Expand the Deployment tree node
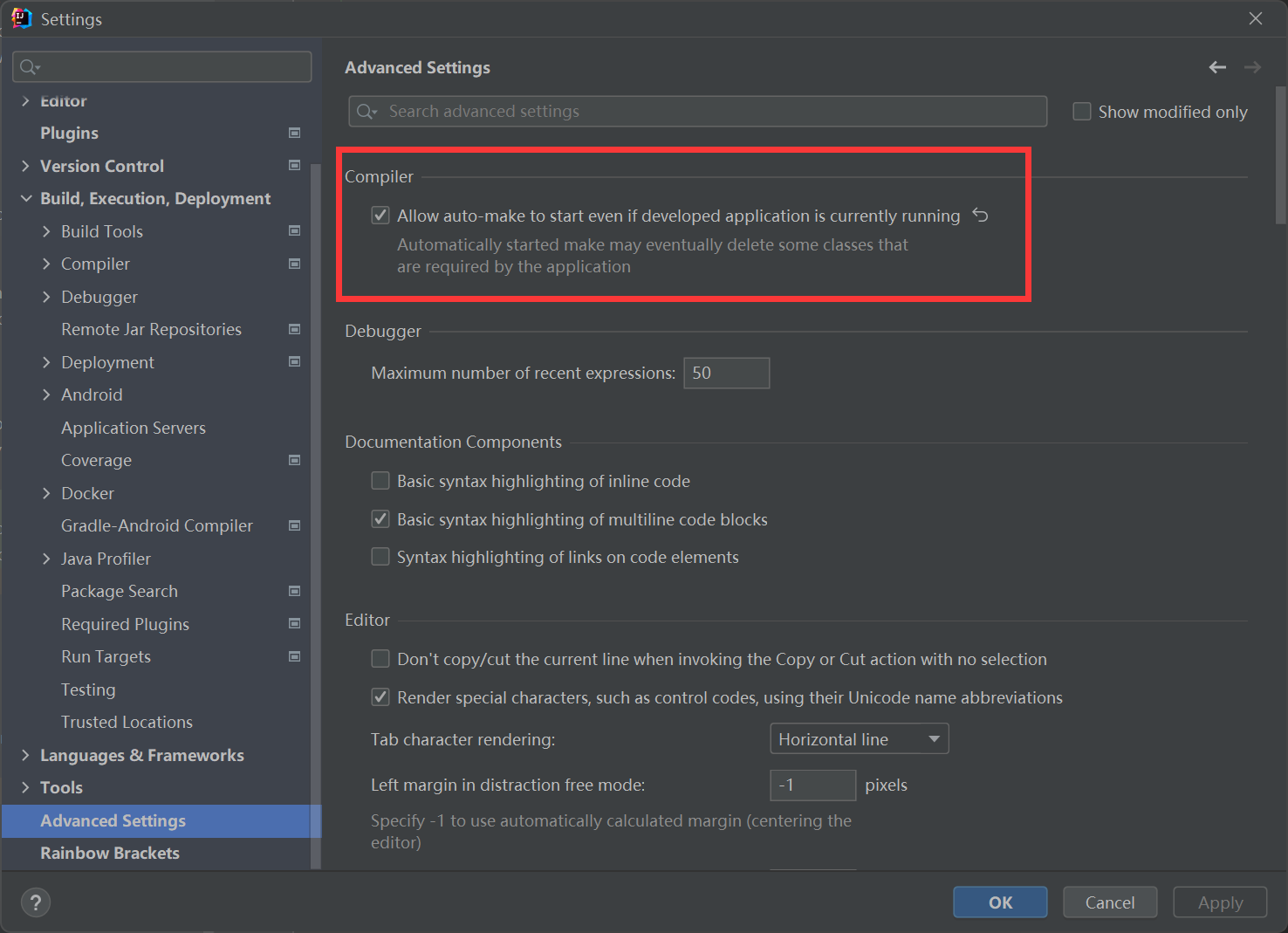The image size is (1288, 933). (46, 362)
